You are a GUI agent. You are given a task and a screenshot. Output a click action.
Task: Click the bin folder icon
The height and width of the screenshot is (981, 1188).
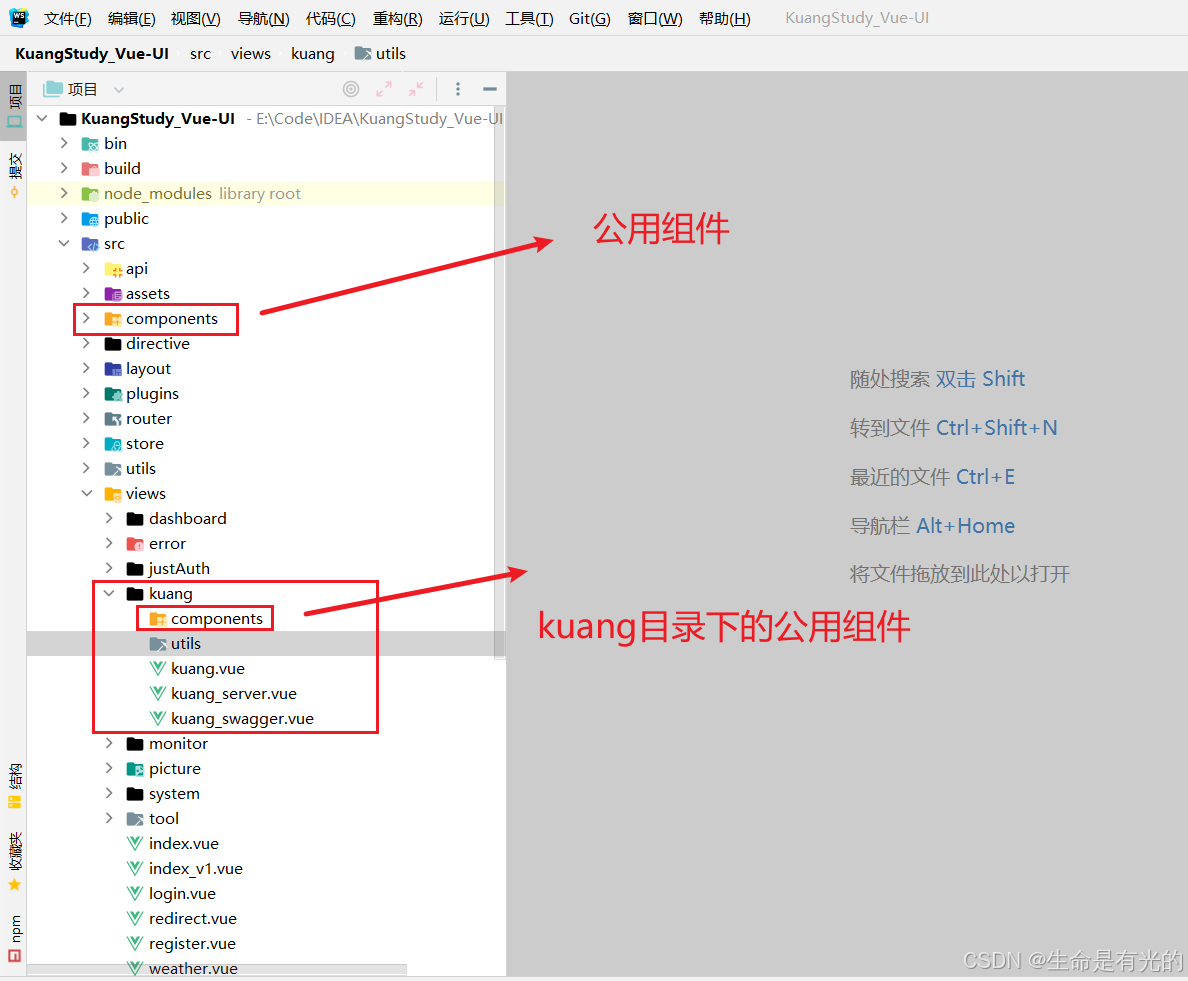point(90,144)
